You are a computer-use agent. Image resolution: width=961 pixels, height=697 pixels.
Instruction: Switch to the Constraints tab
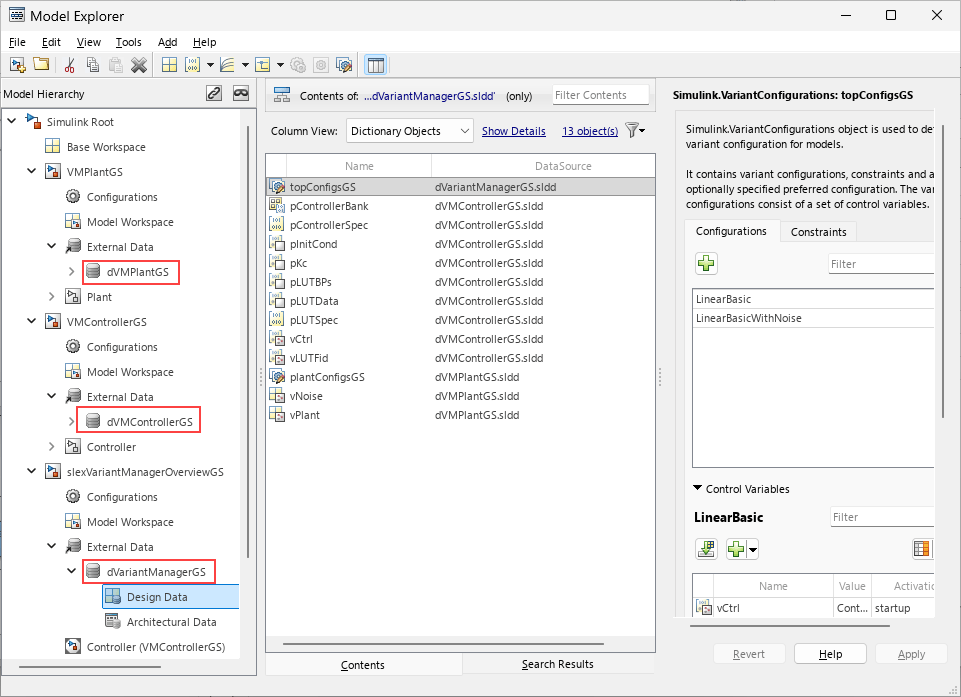pyautogui.click(x=818, y=232)
